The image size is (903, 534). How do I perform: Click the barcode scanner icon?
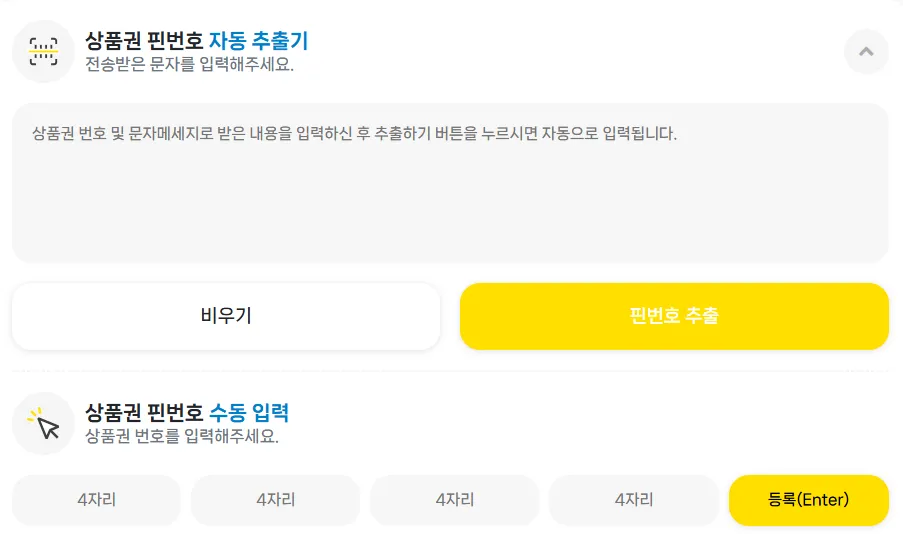43,51
